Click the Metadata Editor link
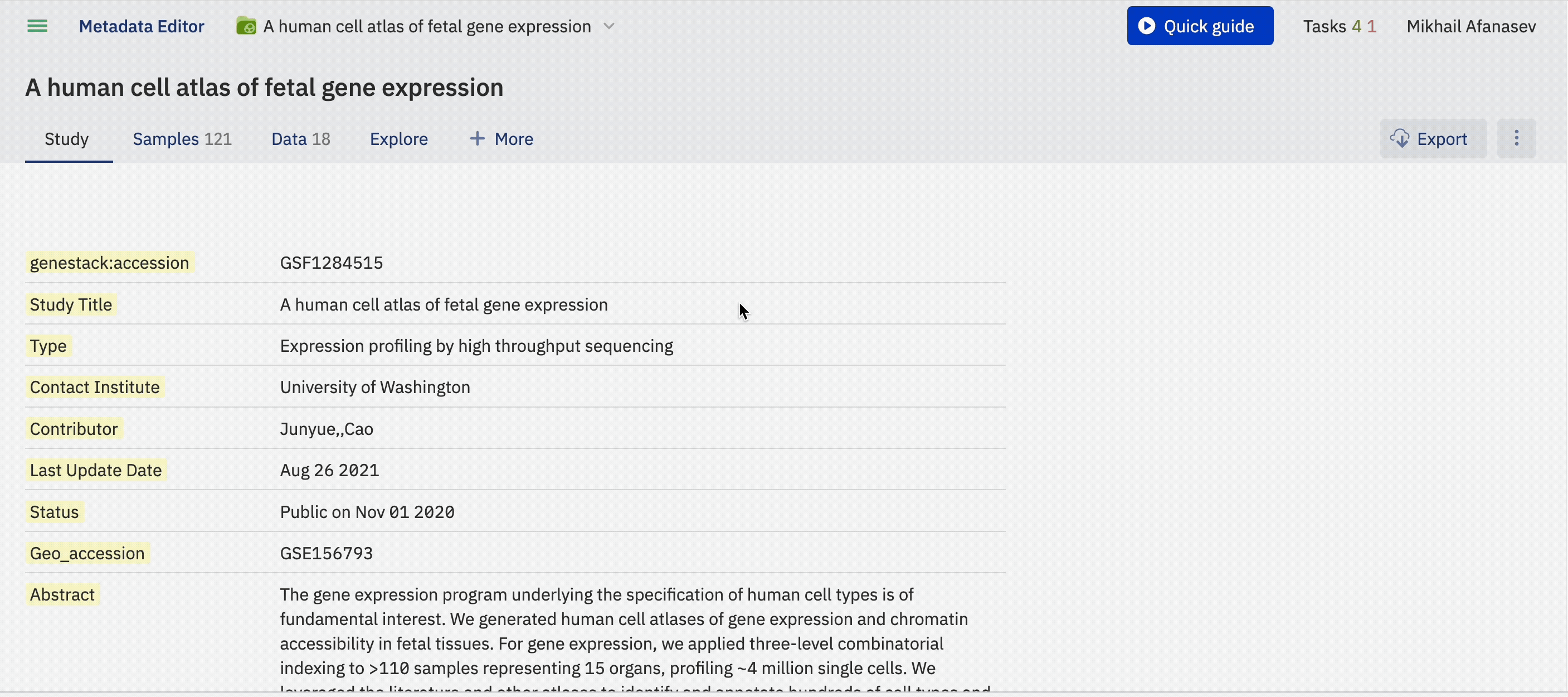Image resolution: width=1568 pixels, height=697 pixels. (141, 26)
